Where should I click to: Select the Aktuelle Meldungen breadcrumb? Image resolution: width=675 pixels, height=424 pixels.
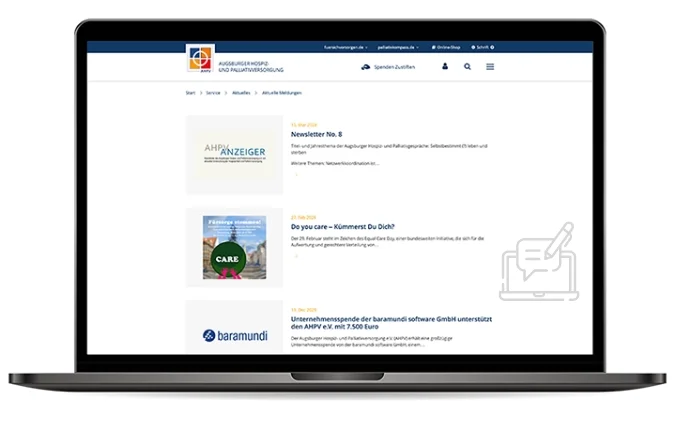pyautogui.click(x=282, y=93)
